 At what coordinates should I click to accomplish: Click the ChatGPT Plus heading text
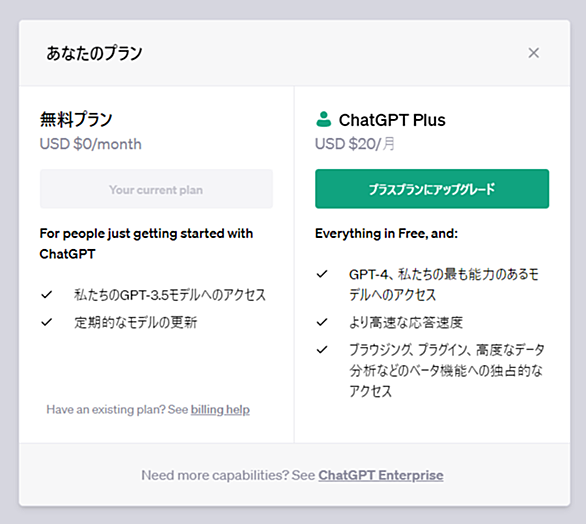(x=392, y=120)
